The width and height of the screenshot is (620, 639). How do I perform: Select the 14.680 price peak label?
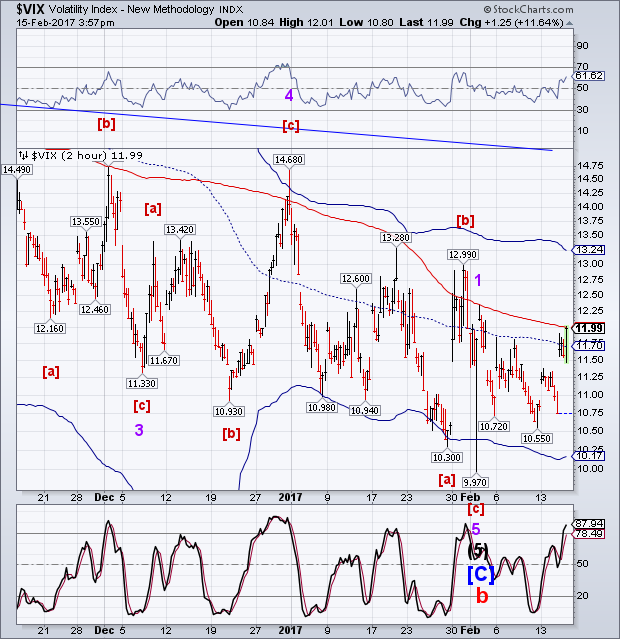(289, 159)
